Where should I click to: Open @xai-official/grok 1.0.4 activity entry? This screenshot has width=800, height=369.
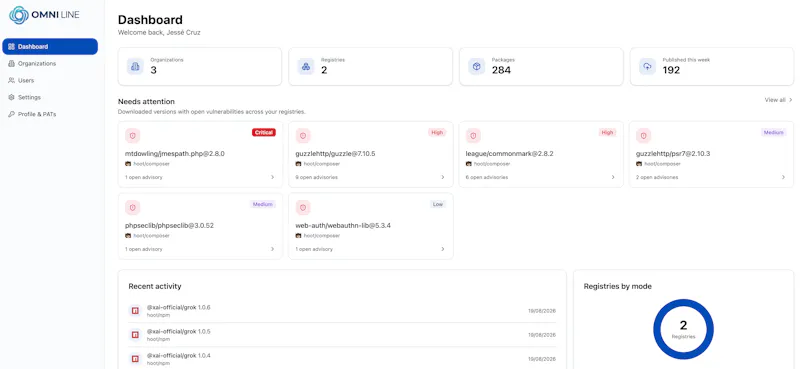[342, 359]
